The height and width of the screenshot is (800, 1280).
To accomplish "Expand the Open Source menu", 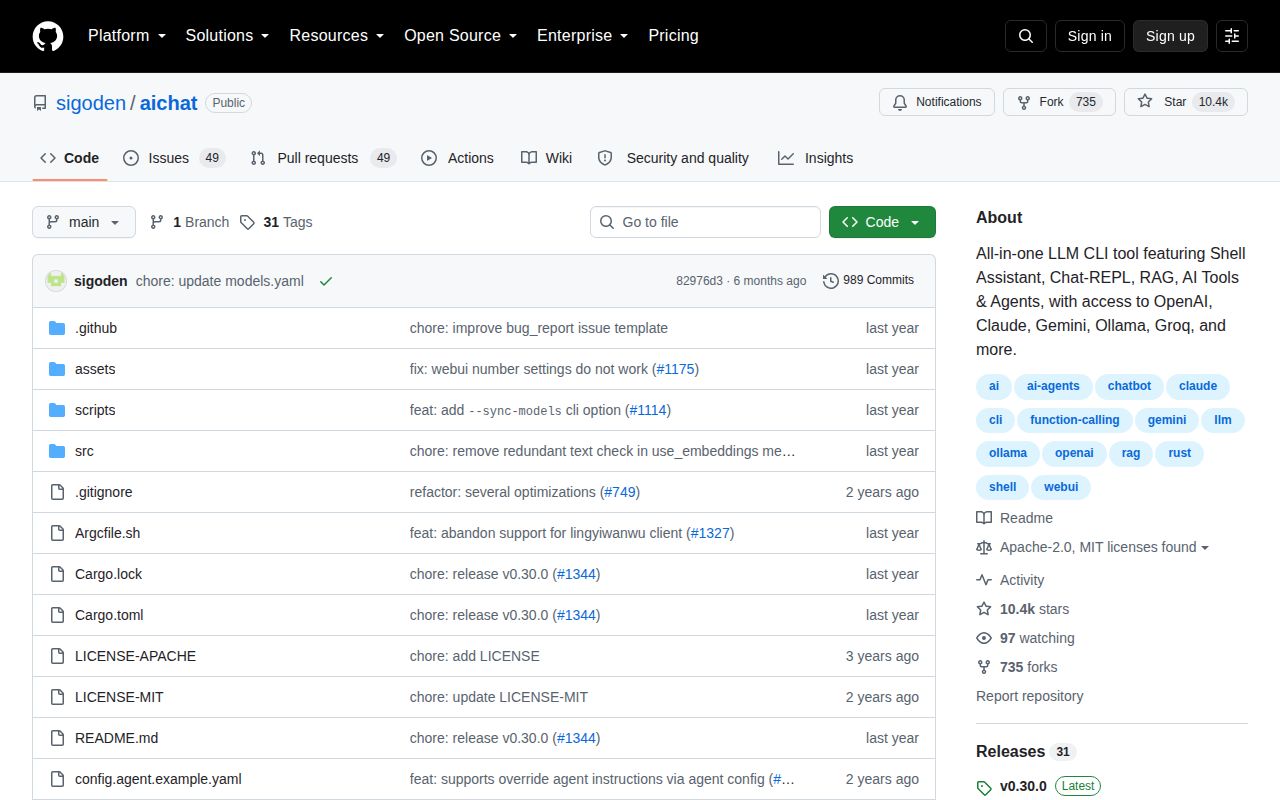I will 460,36.
